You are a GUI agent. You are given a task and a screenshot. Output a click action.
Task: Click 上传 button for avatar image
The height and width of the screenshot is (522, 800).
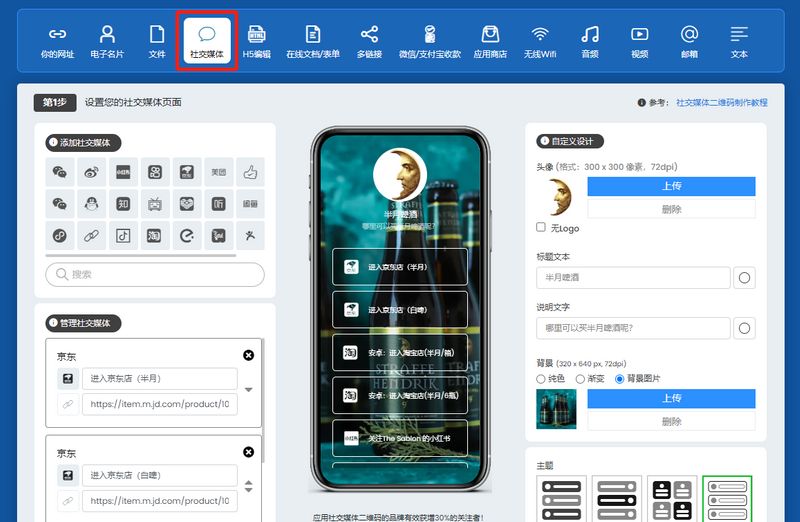(671, 186)
